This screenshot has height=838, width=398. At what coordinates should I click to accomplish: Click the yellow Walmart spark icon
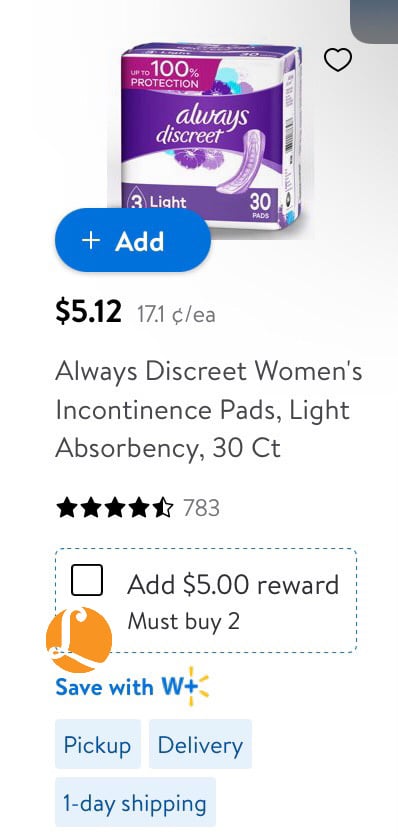[x=200, y=686]
